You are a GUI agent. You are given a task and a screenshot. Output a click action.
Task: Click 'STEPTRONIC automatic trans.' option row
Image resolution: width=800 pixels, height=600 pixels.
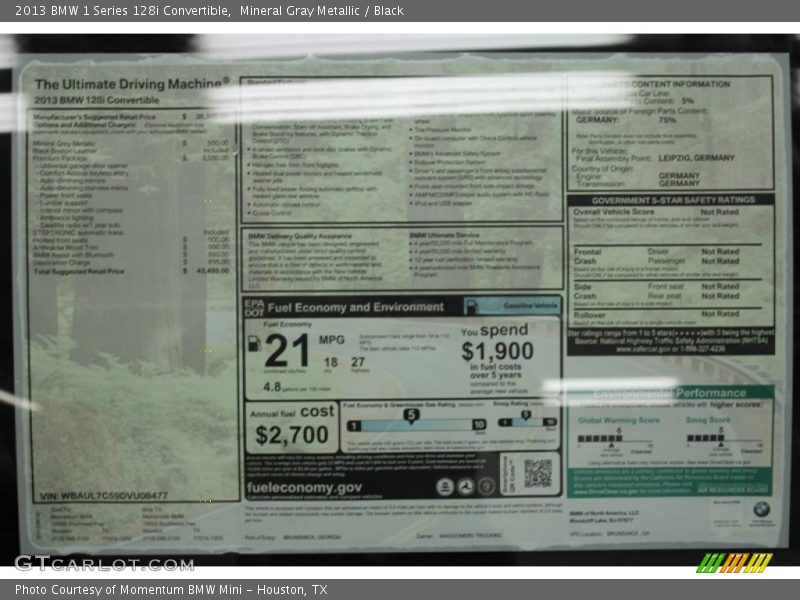131,232
